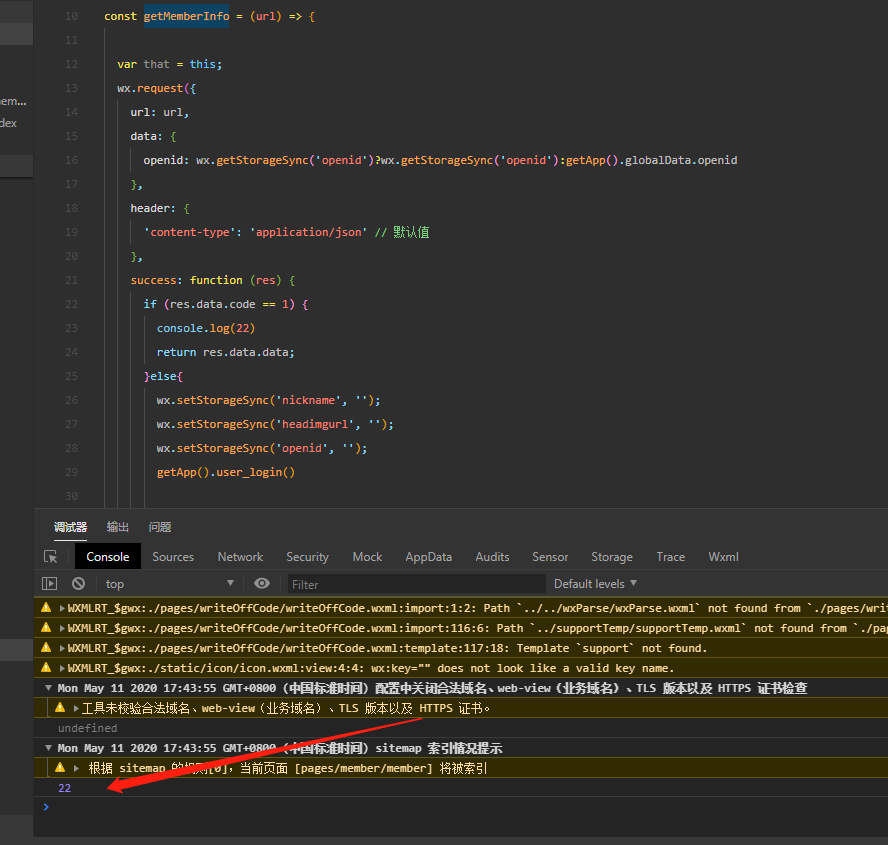
Task: Expand the Default levels dropdown
Action: point(594,583)
